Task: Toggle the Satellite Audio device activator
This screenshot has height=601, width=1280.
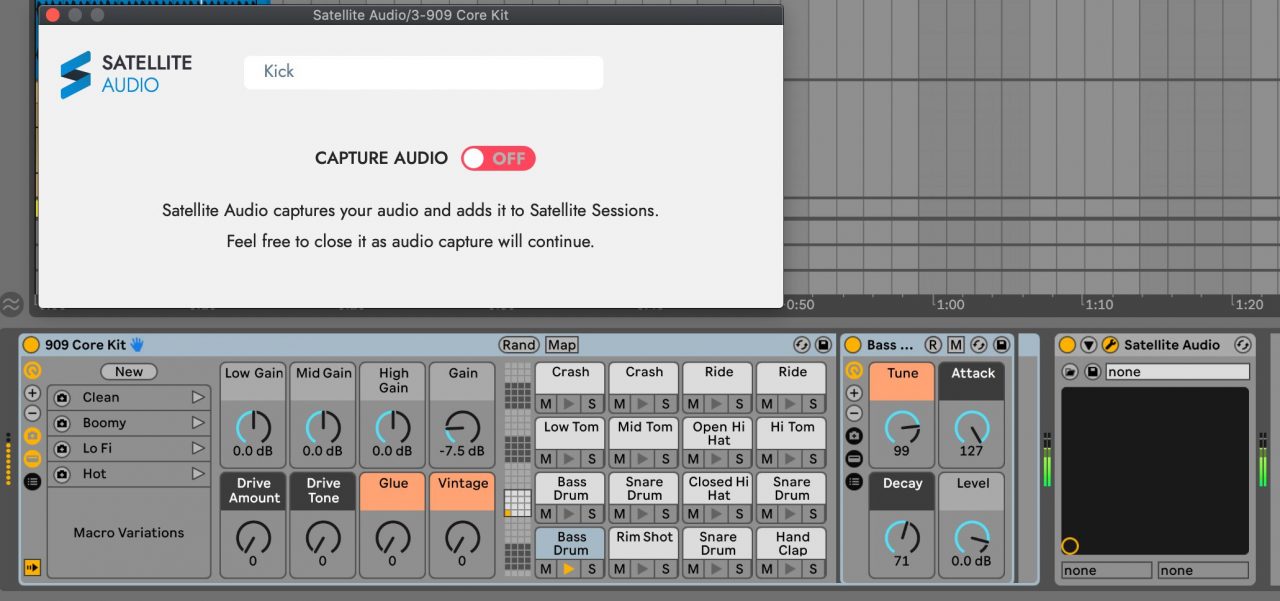Action: pos(1067,345)
